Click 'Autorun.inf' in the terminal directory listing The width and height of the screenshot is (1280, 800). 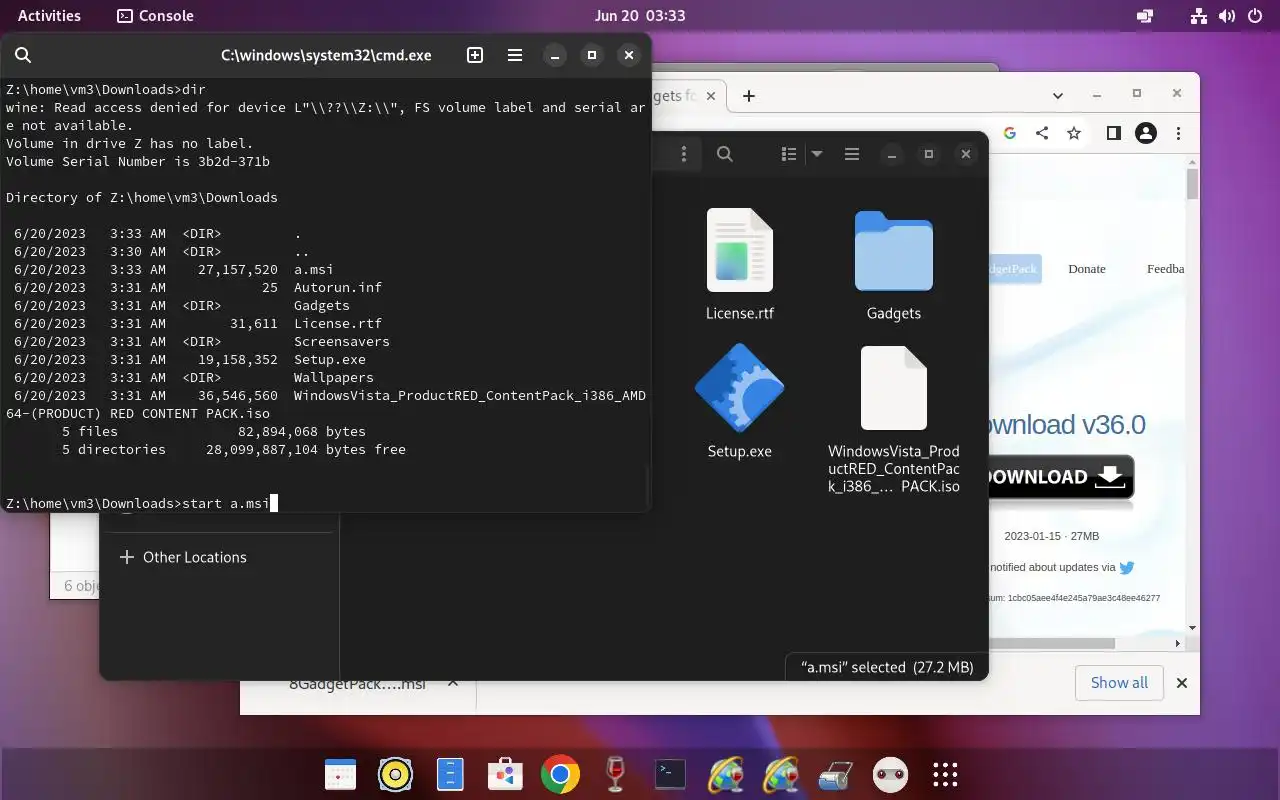(338, 287)
